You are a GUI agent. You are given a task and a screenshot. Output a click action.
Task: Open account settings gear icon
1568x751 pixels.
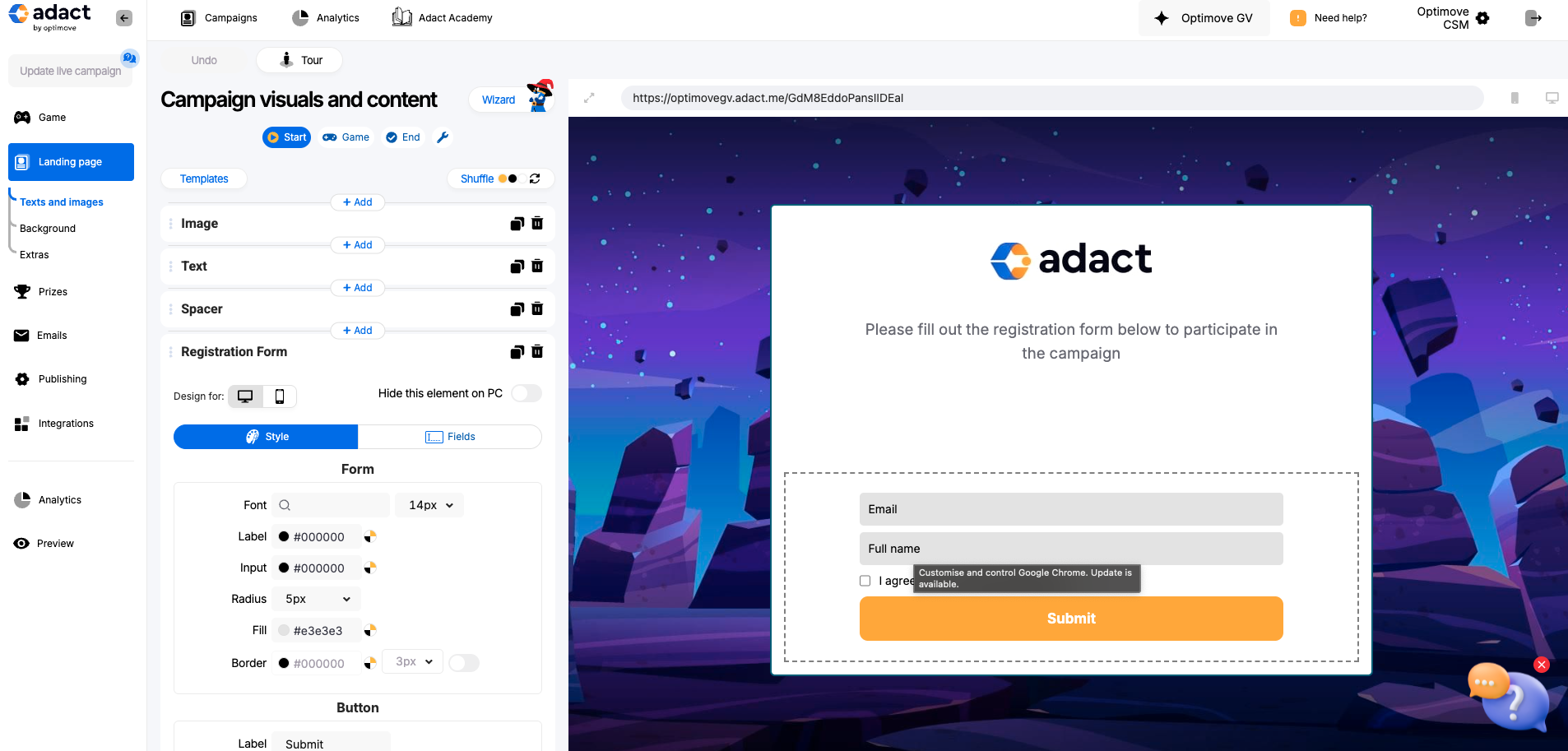click(1482, 18)
